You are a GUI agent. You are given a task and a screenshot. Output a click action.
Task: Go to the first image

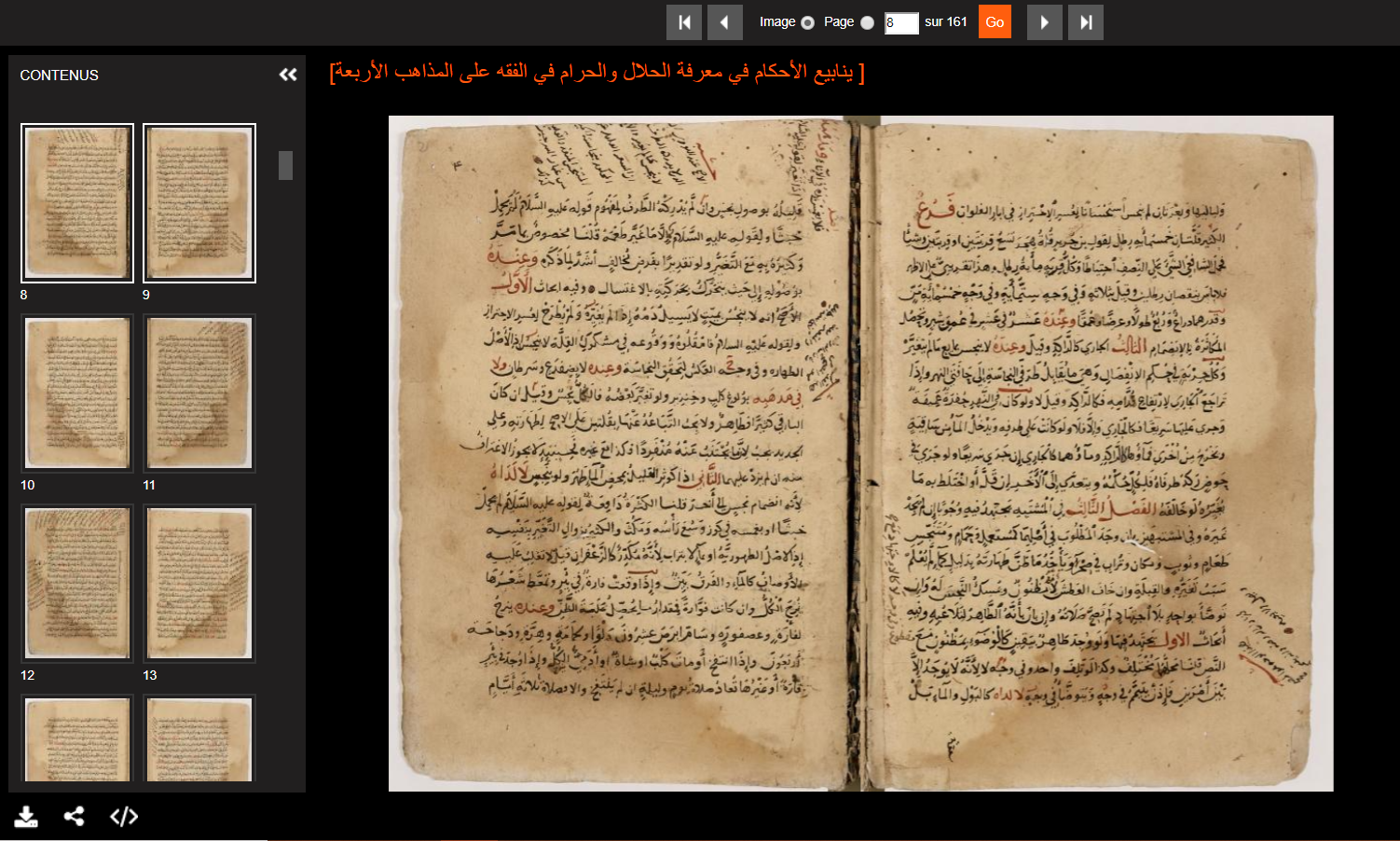(x=684, y=22)
